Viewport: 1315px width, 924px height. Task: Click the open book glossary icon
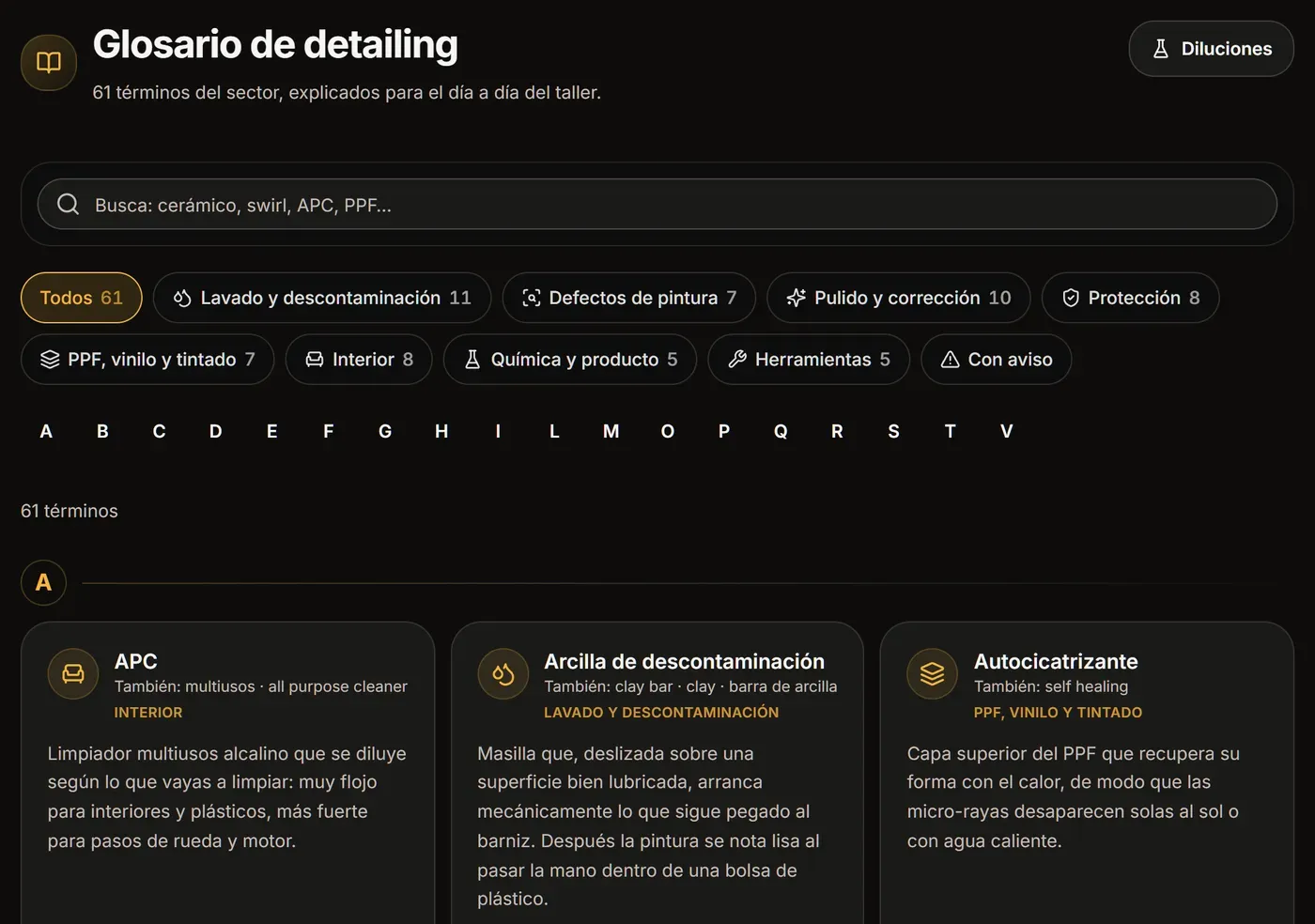49,63
